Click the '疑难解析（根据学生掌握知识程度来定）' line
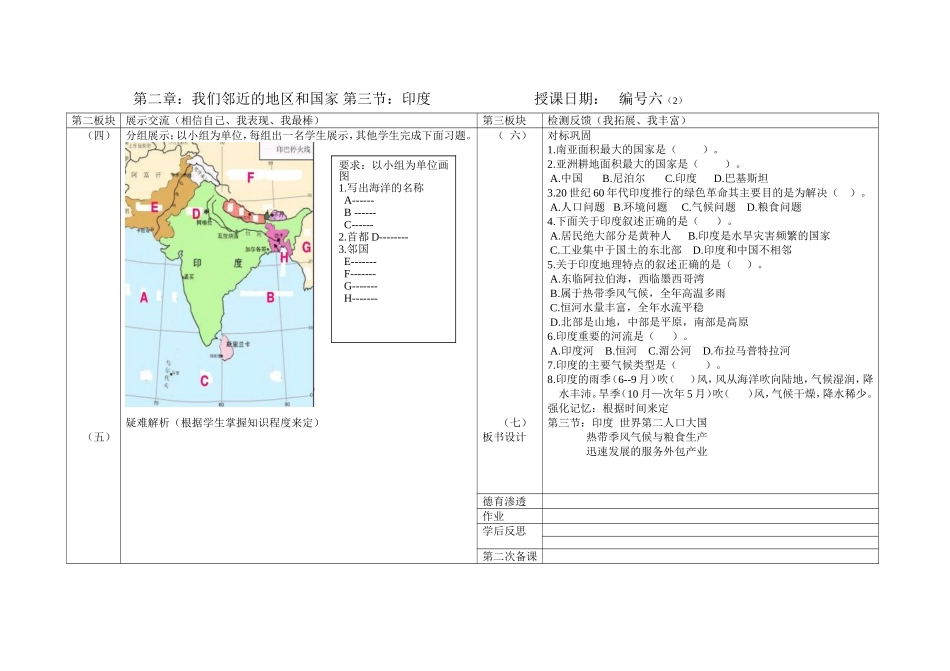Viewport: 950px width, 671px height. point(222,423)
